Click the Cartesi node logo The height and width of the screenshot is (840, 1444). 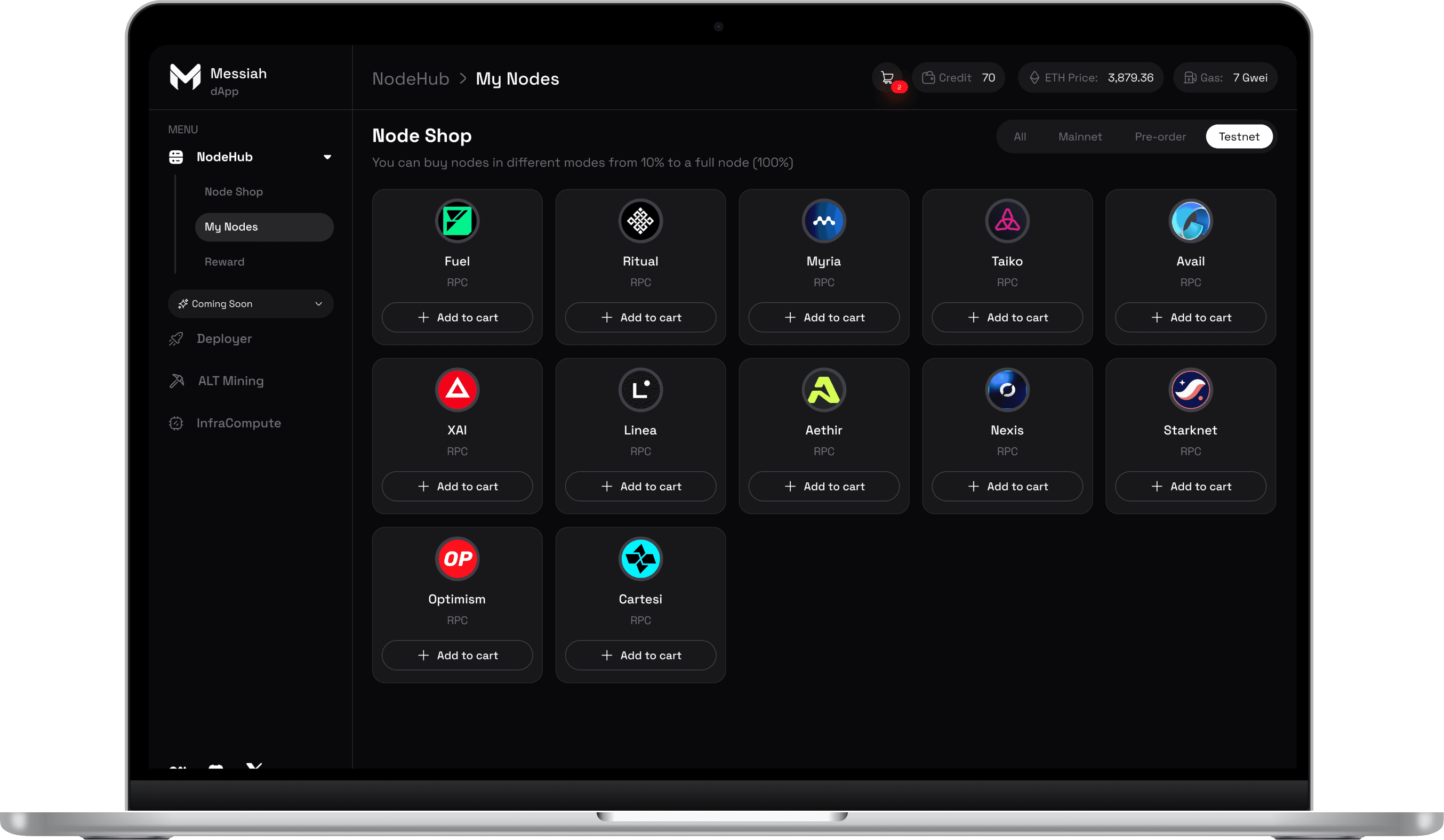pyautogui.click(x=640, y=559)
